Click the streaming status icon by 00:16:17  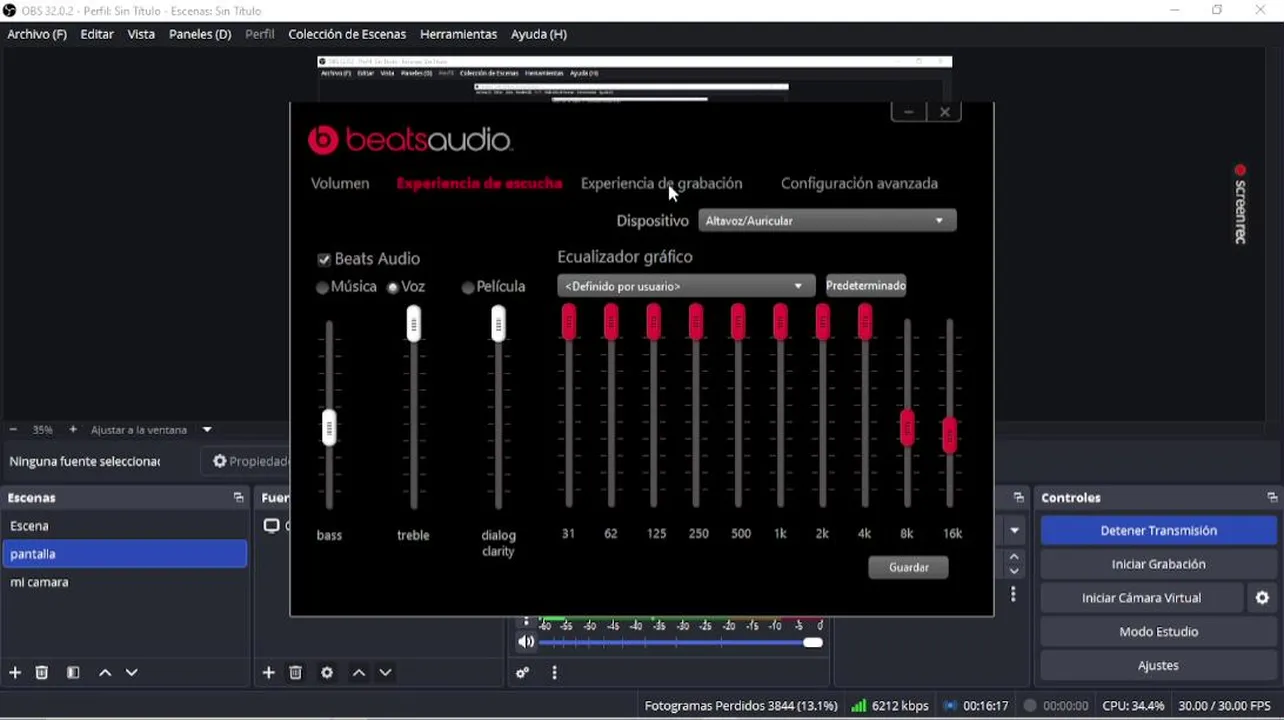[x=950, y=706]
